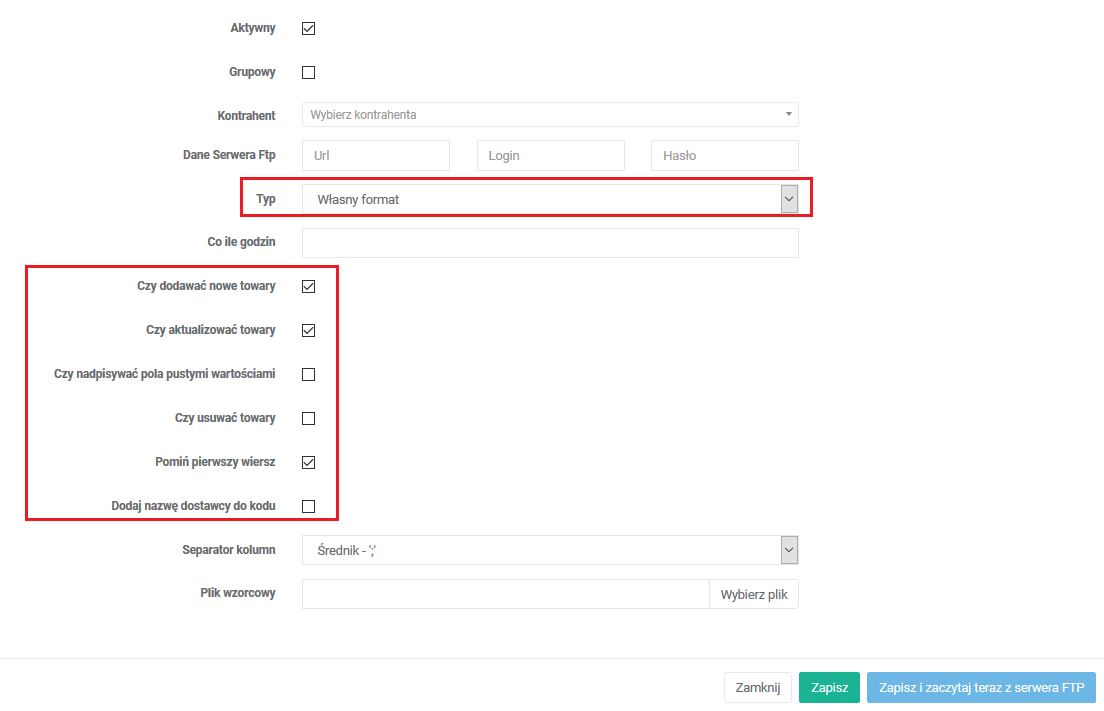Click Zapisz i zaczytaj teraz z serwera FTP
This screenshot has width=1104, height=711.
coord(981,688)
